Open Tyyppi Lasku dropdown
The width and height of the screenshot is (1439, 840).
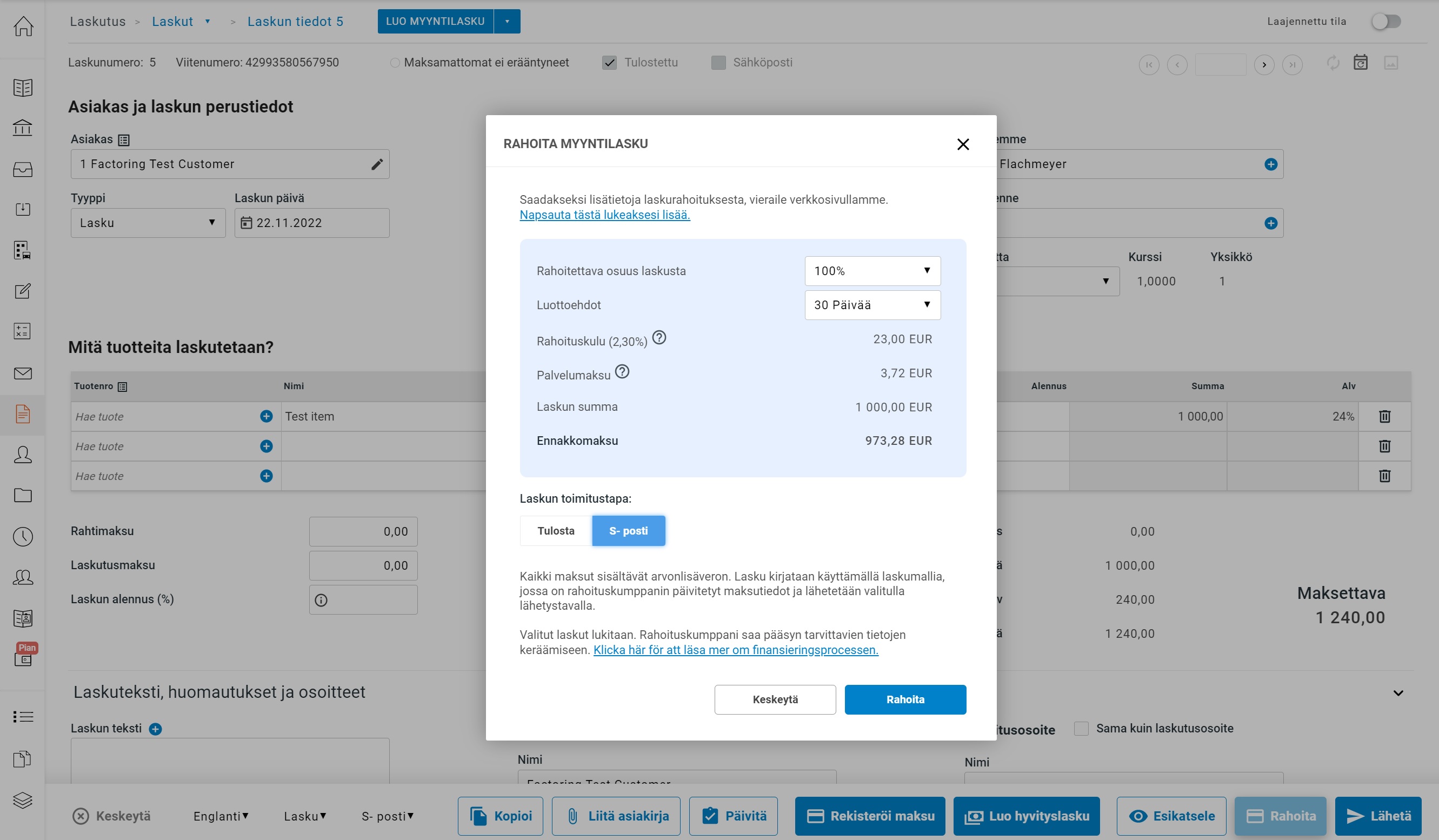coord(148,223)
